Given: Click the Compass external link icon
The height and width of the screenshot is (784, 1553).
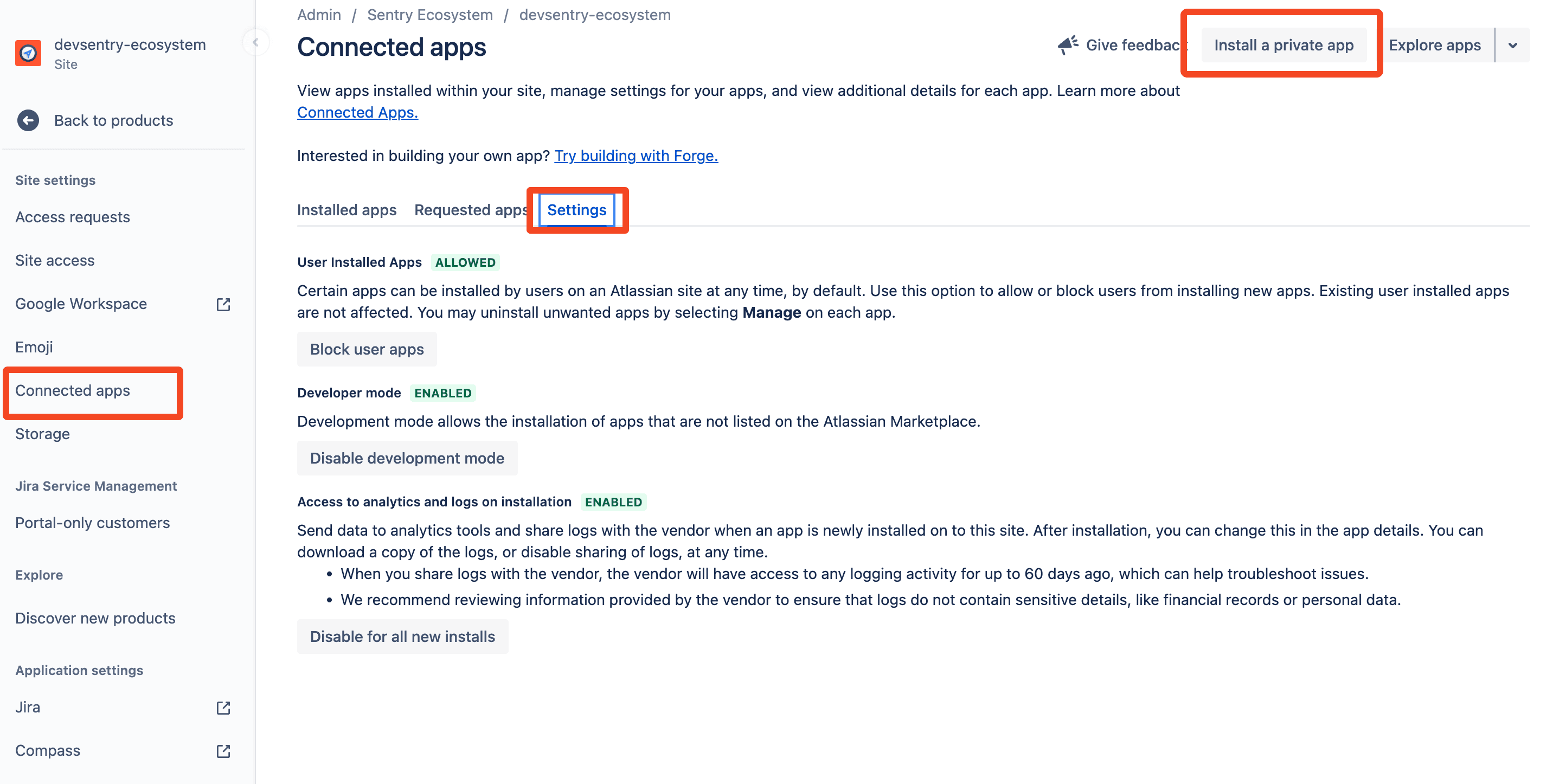Looking at the screenshot, I should pyautogui.click(x=223, y=751).
